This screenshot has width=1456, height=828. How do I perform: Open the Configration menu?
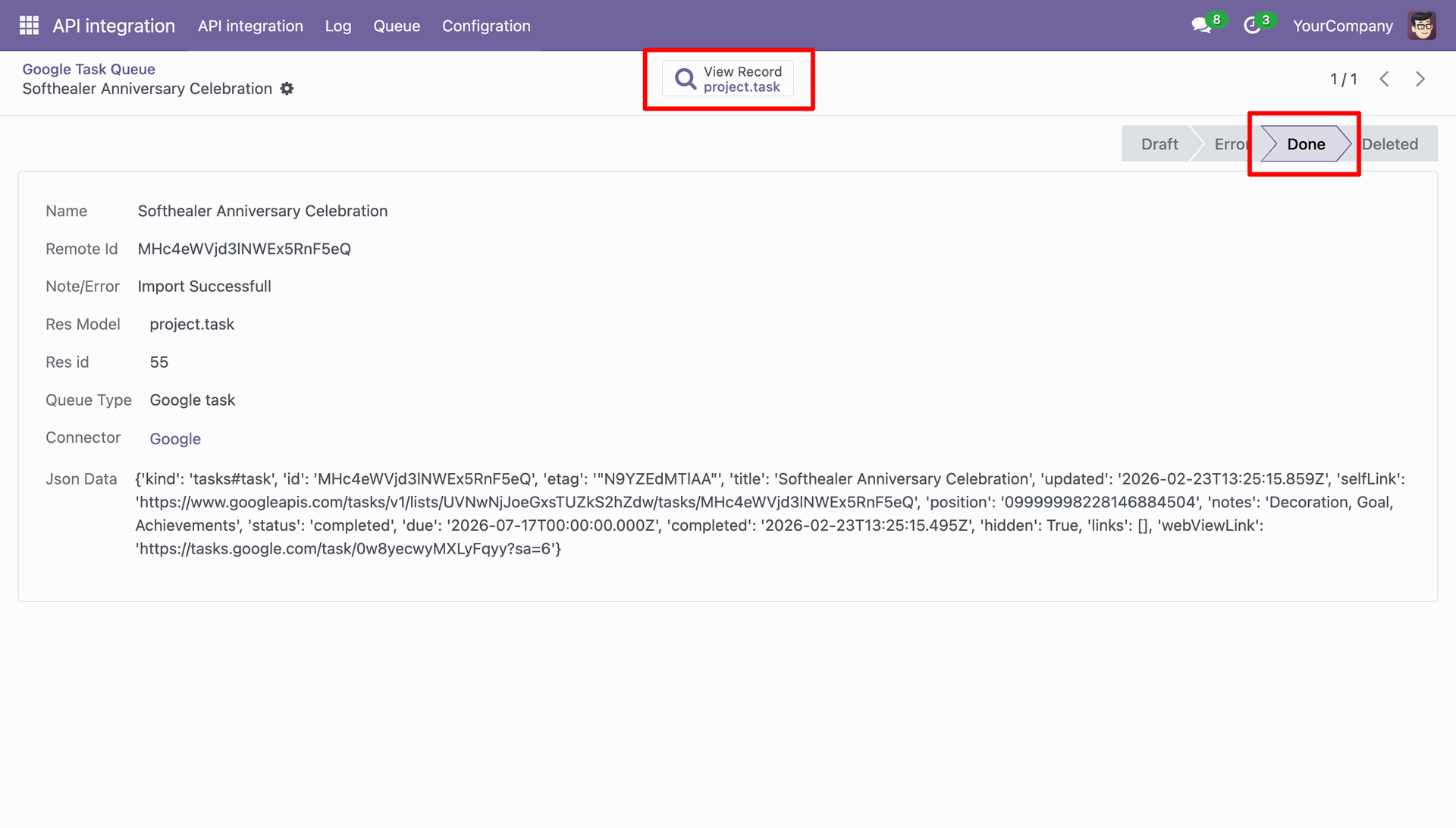(486, 26)
